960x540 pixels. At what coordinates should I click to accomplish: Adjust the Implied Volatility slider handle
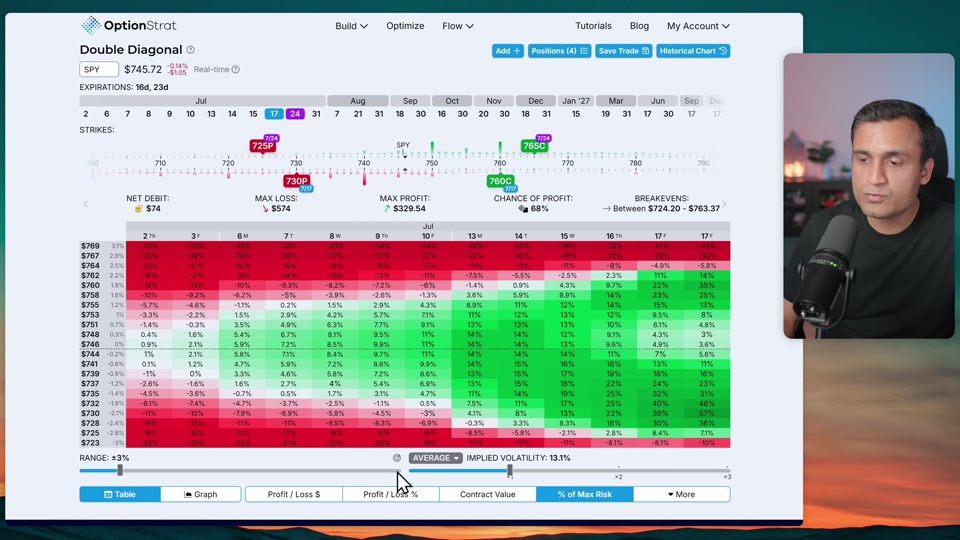[510, 470]
